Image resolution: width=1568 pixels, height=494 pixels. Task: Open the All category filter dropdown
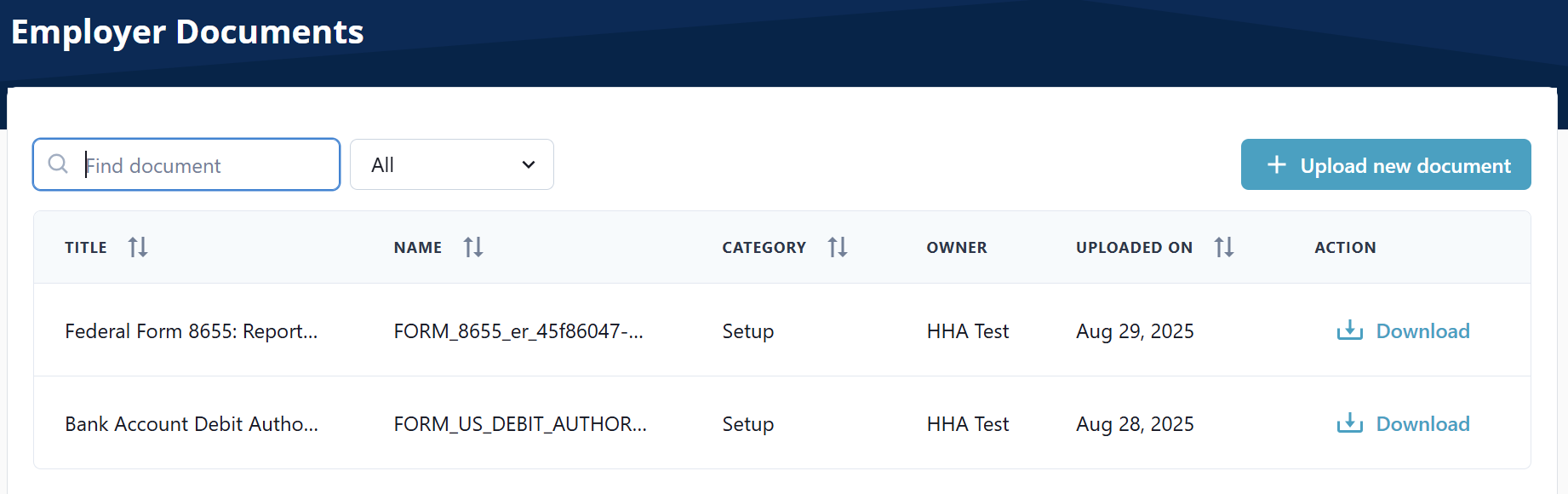click(x=451, y=164)
